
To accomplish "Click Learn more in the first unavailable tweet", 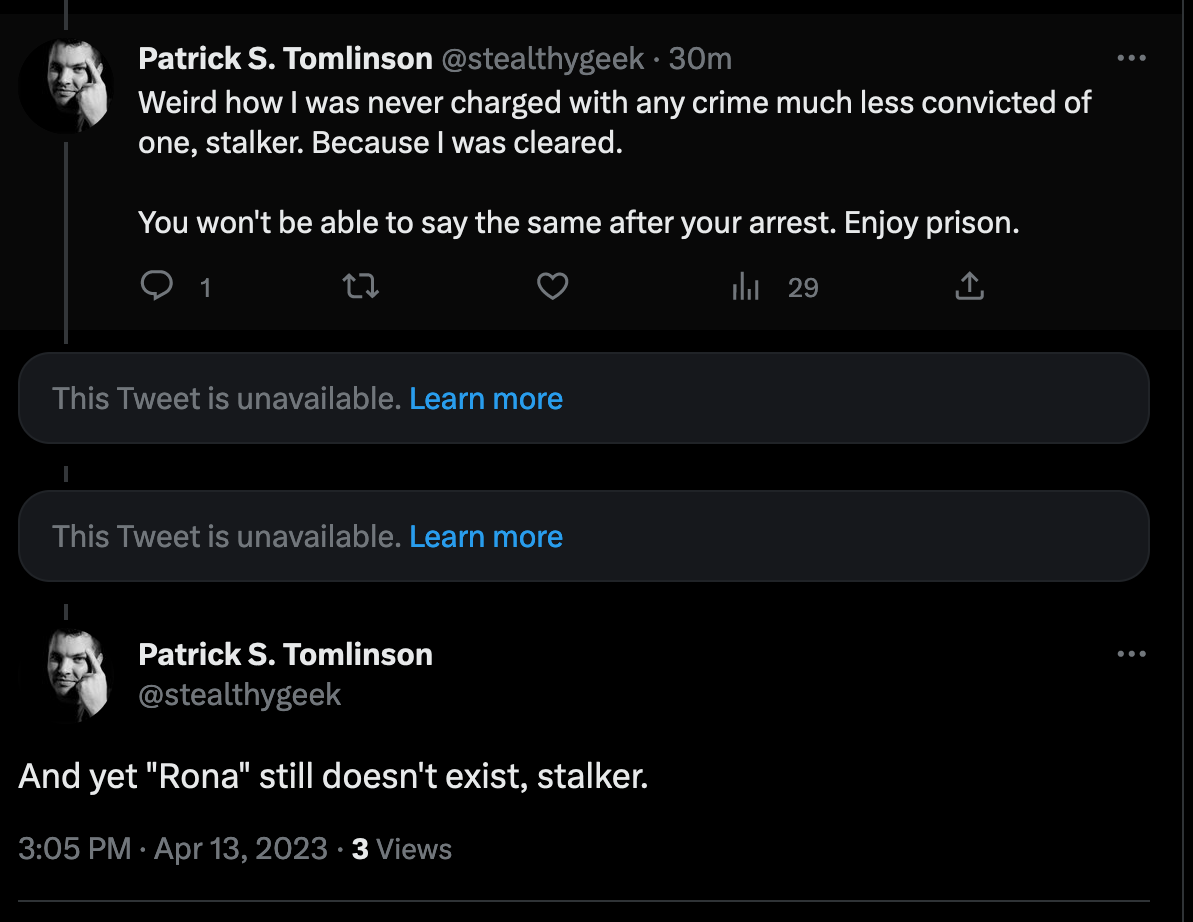I will [486, 399].
